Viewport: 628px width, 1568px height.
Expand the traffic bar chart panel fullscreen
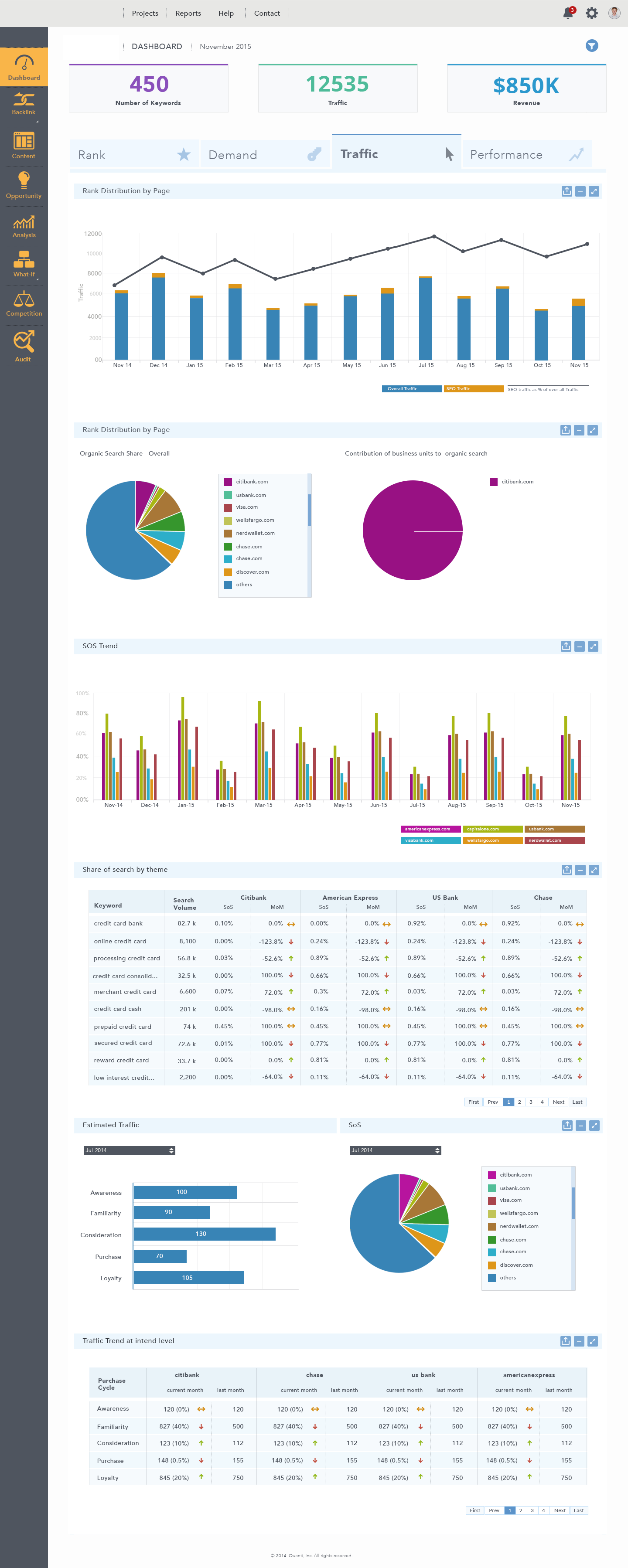click(594, 191)
